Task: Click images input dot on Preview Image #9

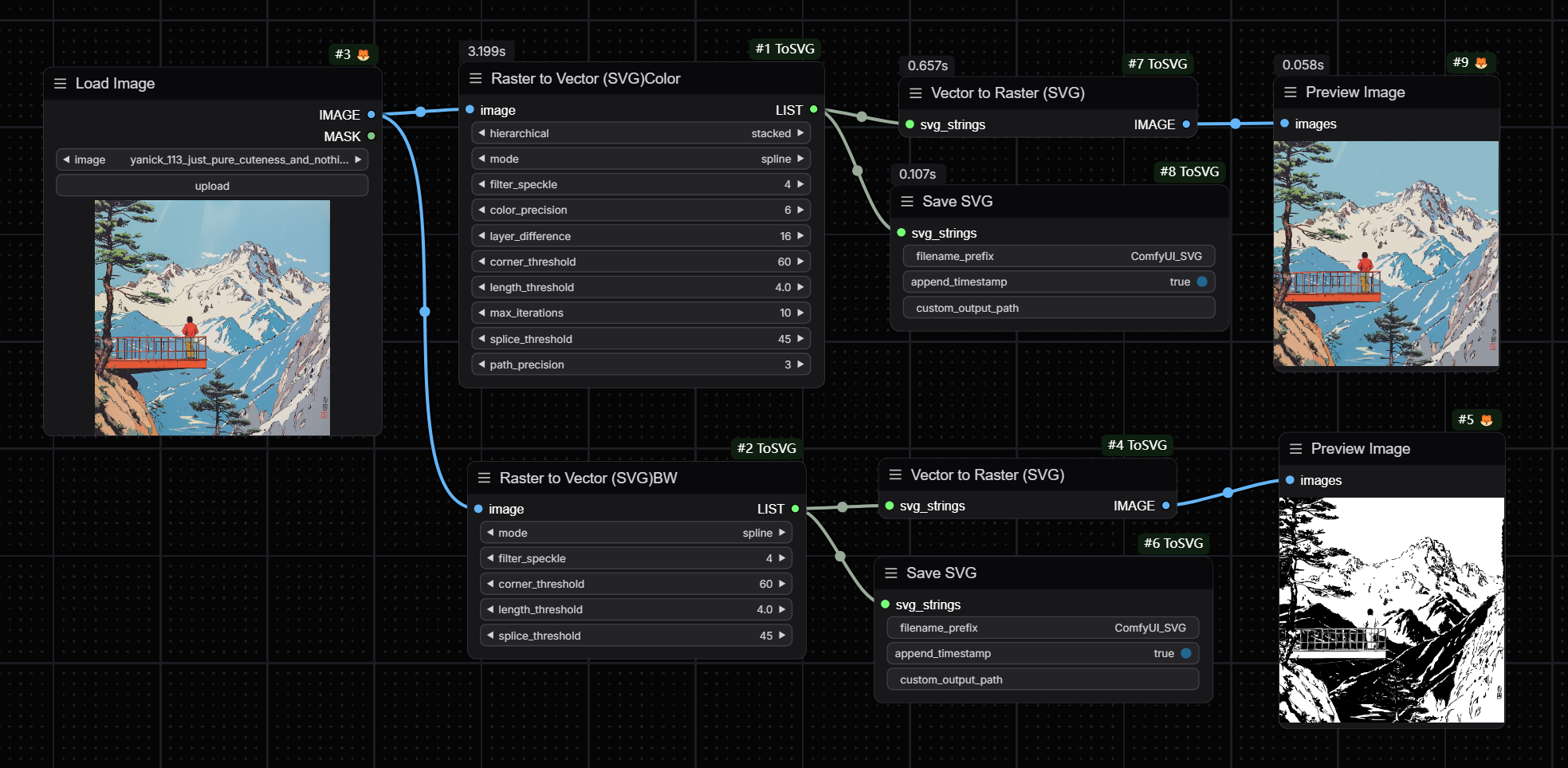Action: (1285, 124)
